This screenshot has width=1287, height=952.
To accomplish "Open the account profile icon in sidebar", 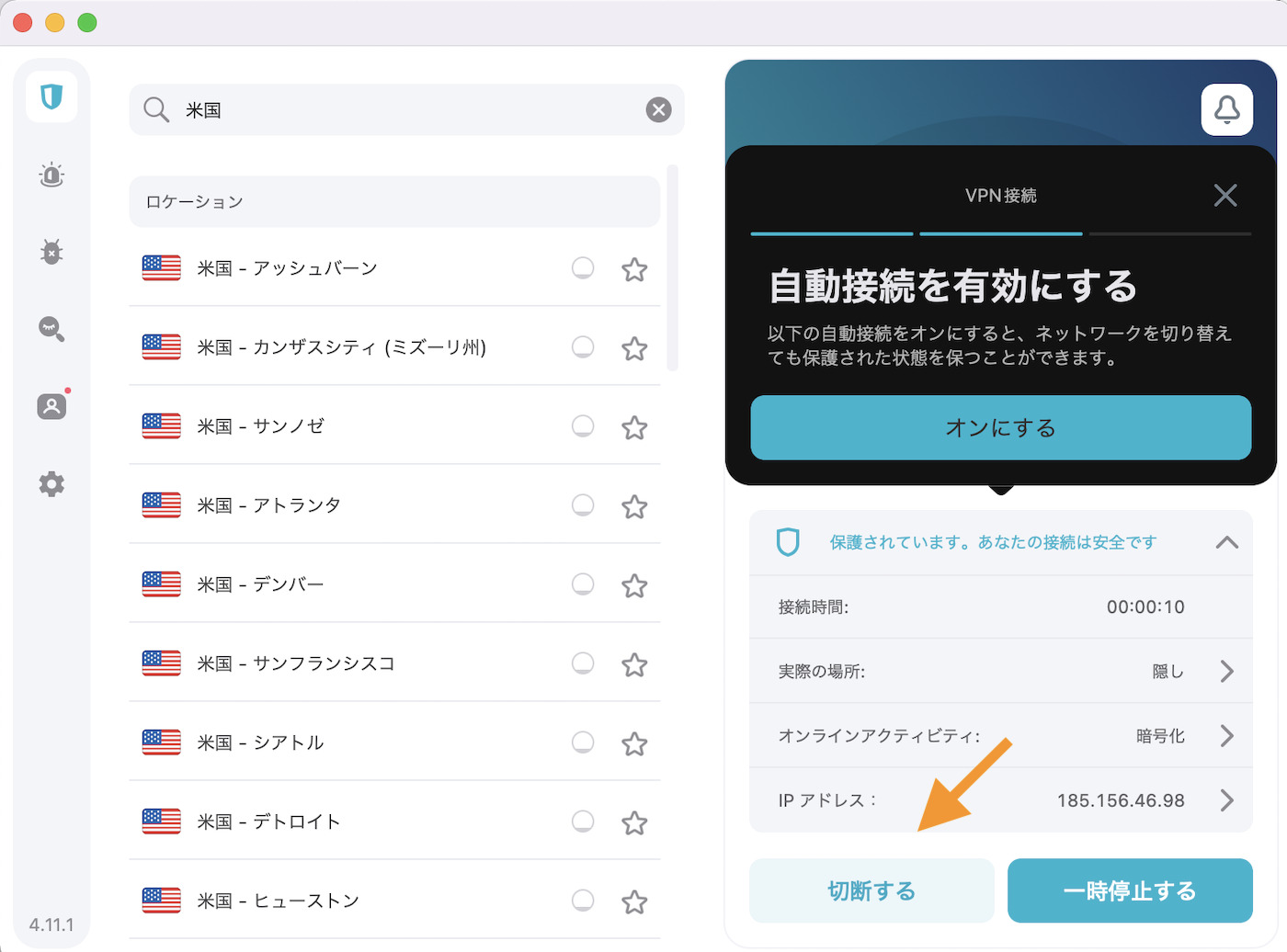I will point(51,406).
